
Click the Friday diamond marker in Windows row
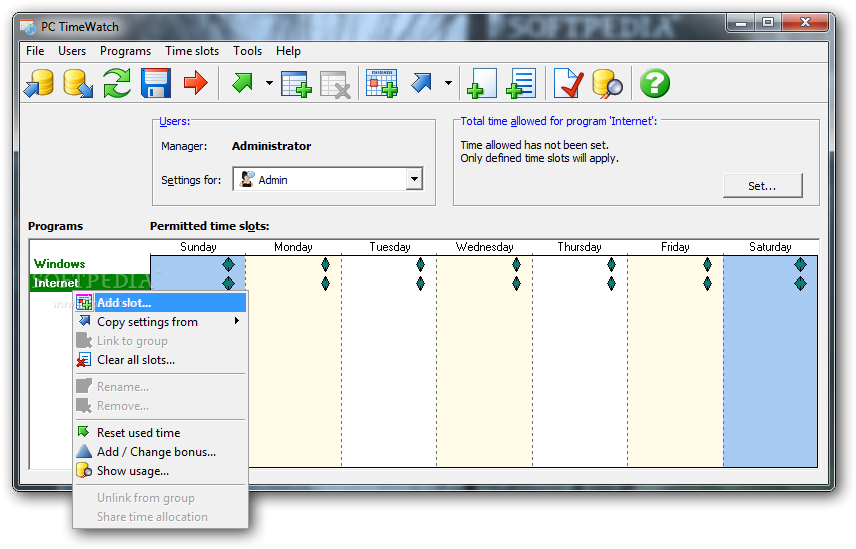(x=708, y=265)
